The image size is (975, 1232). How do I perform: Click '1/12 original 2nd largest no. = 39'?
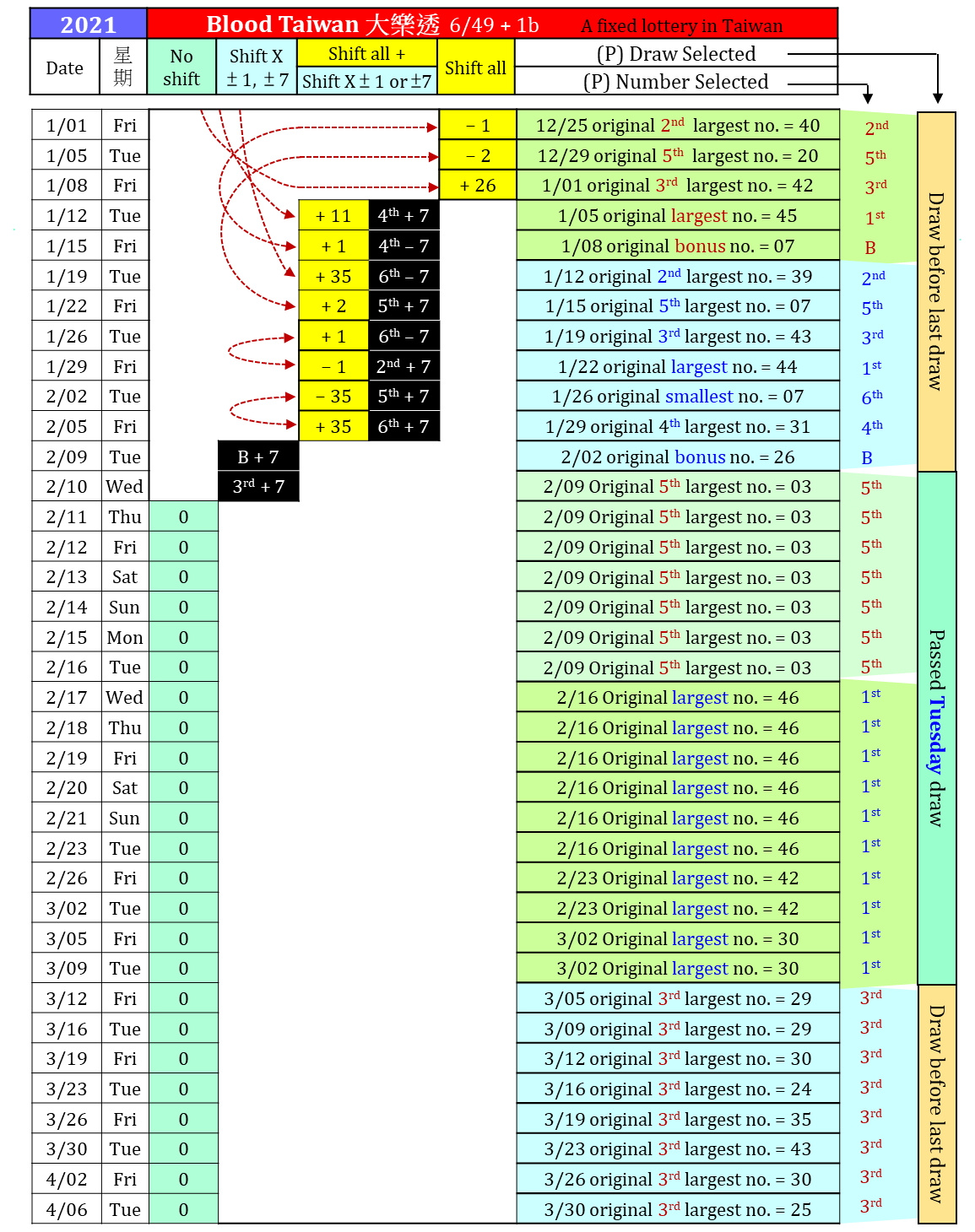[678, 276]
